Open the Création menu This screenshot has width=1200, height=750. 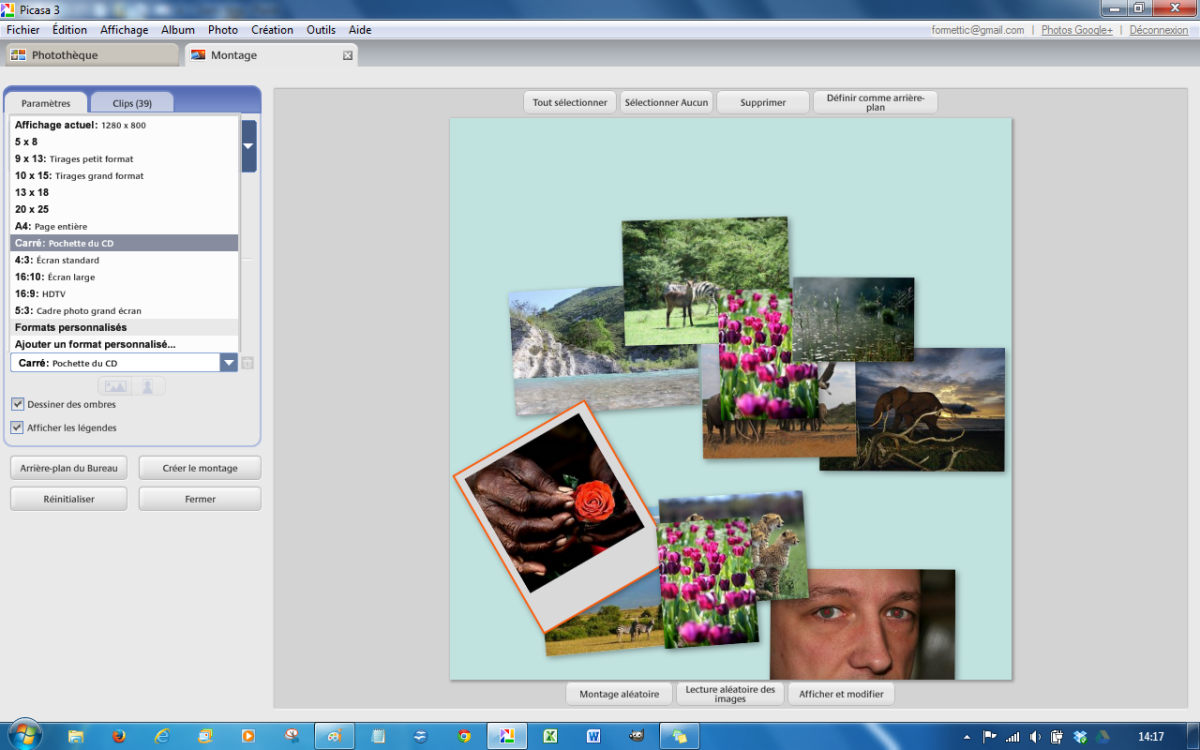[272, 30]
